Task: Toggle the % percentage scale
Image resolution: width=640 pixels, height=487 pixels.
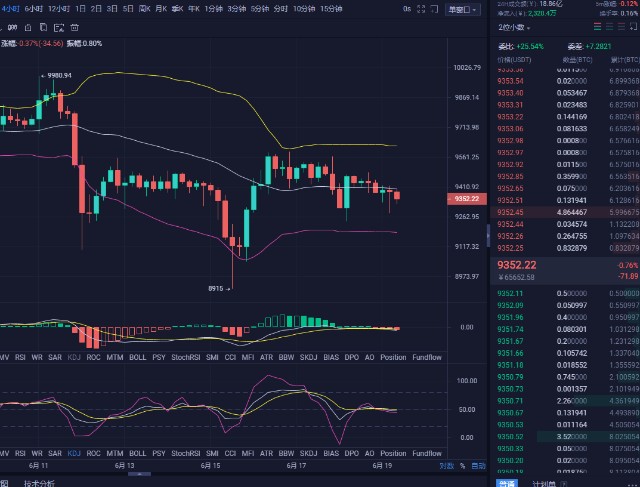Action: click(x=462, y=466)
